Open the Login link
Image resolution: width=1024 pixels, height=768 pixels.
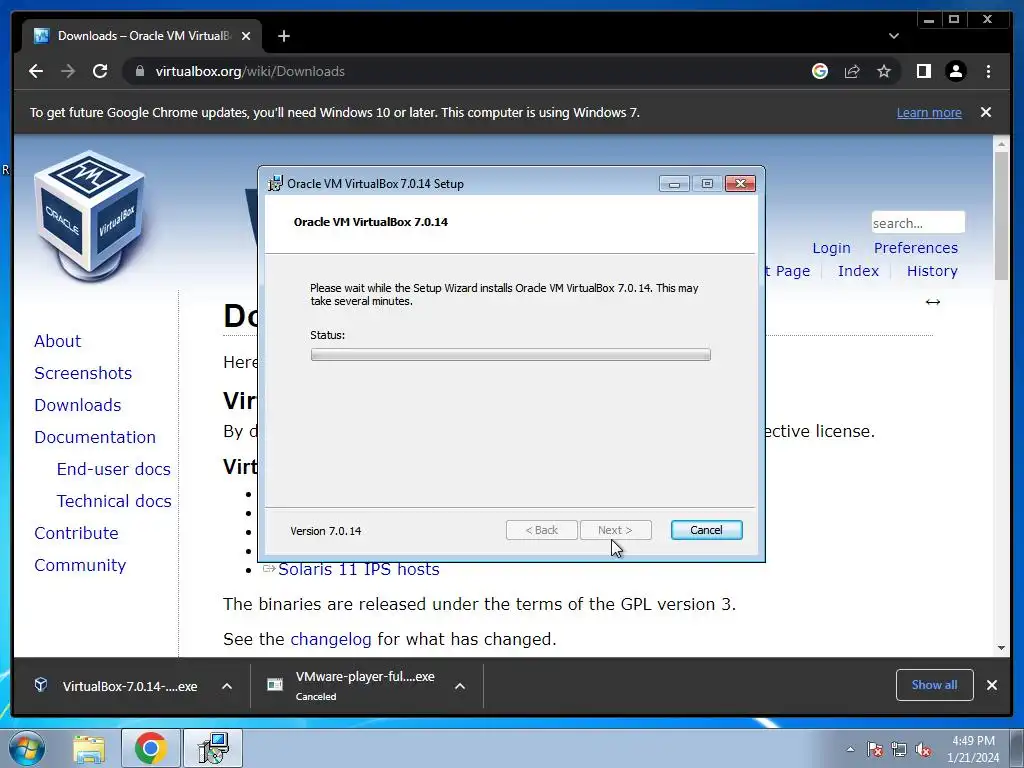coord(831,248)
